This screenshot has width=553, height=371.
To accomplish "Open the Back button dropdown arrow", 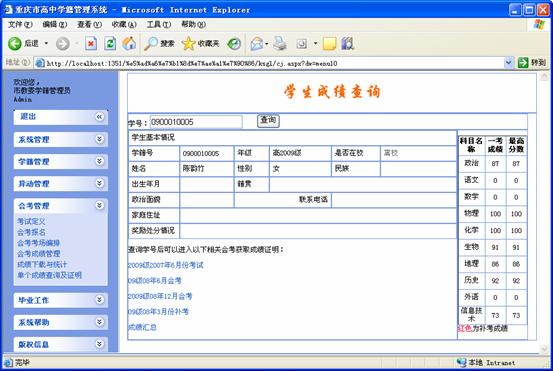I will [46, 44].
